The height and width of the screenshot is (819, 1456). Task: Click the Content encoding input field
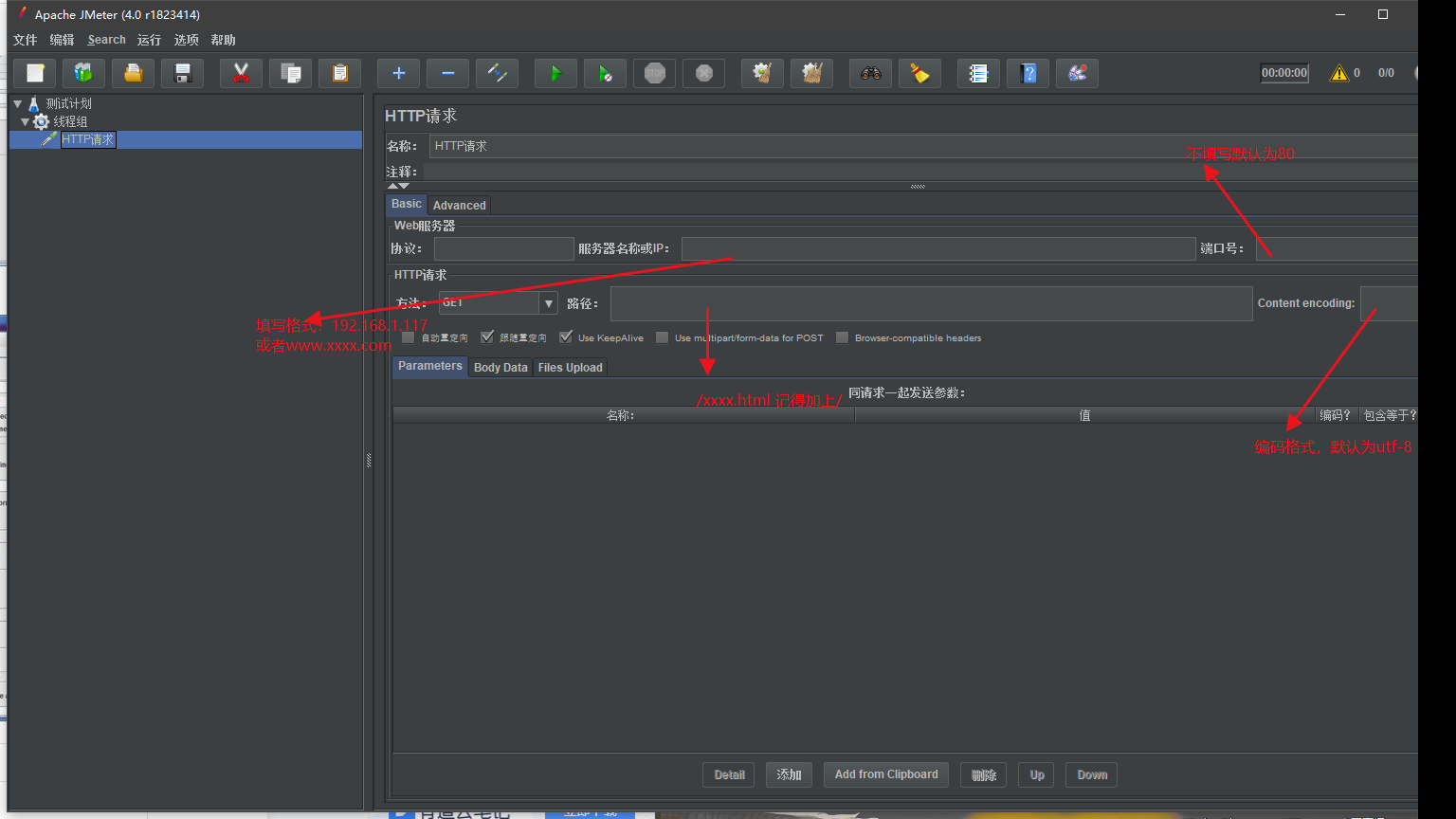1389,303
